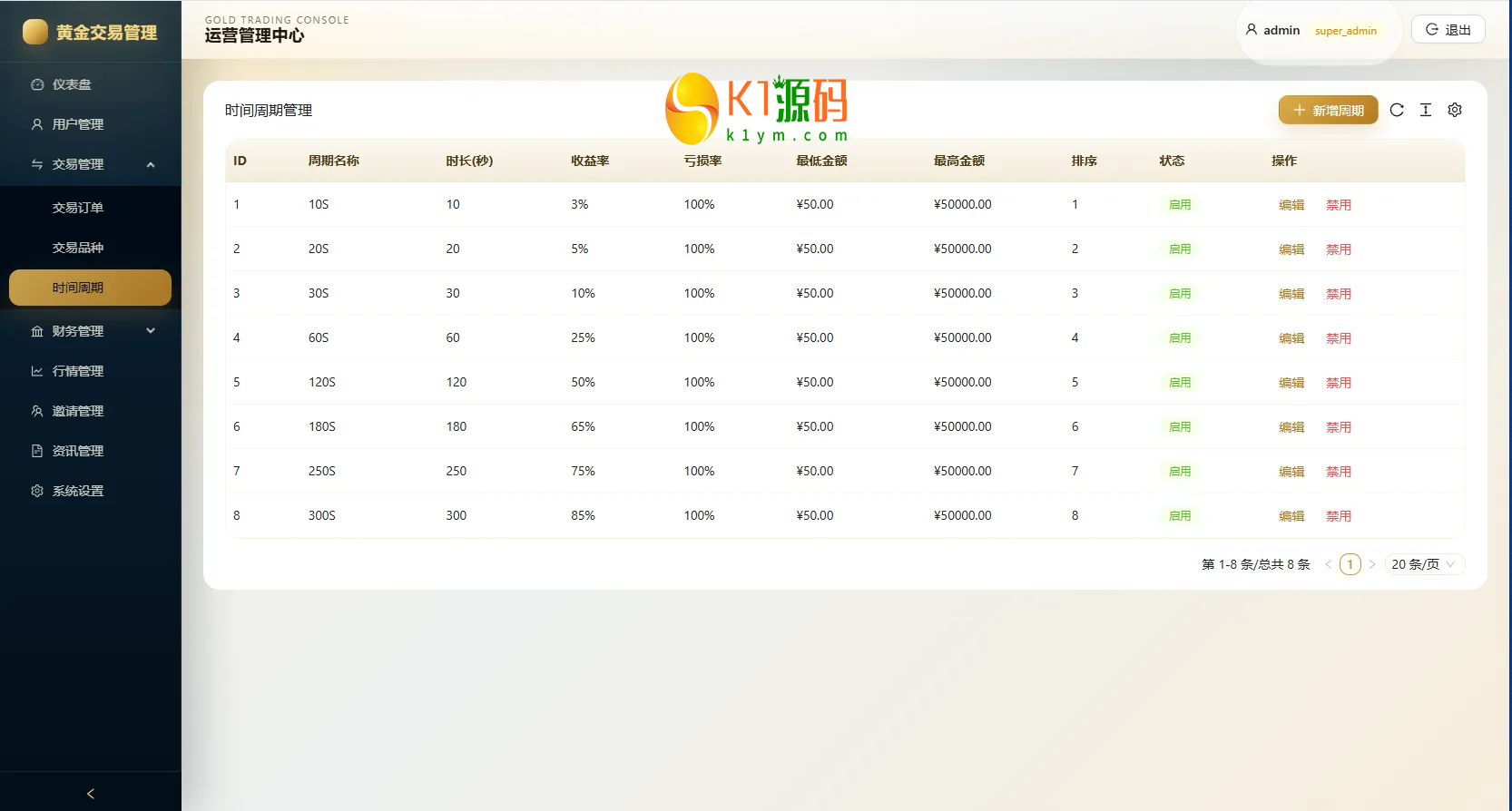Click the admin username text
The width and height of the screenshot is (1512, 811).
pyautogui.click(x=1281, y=30)
